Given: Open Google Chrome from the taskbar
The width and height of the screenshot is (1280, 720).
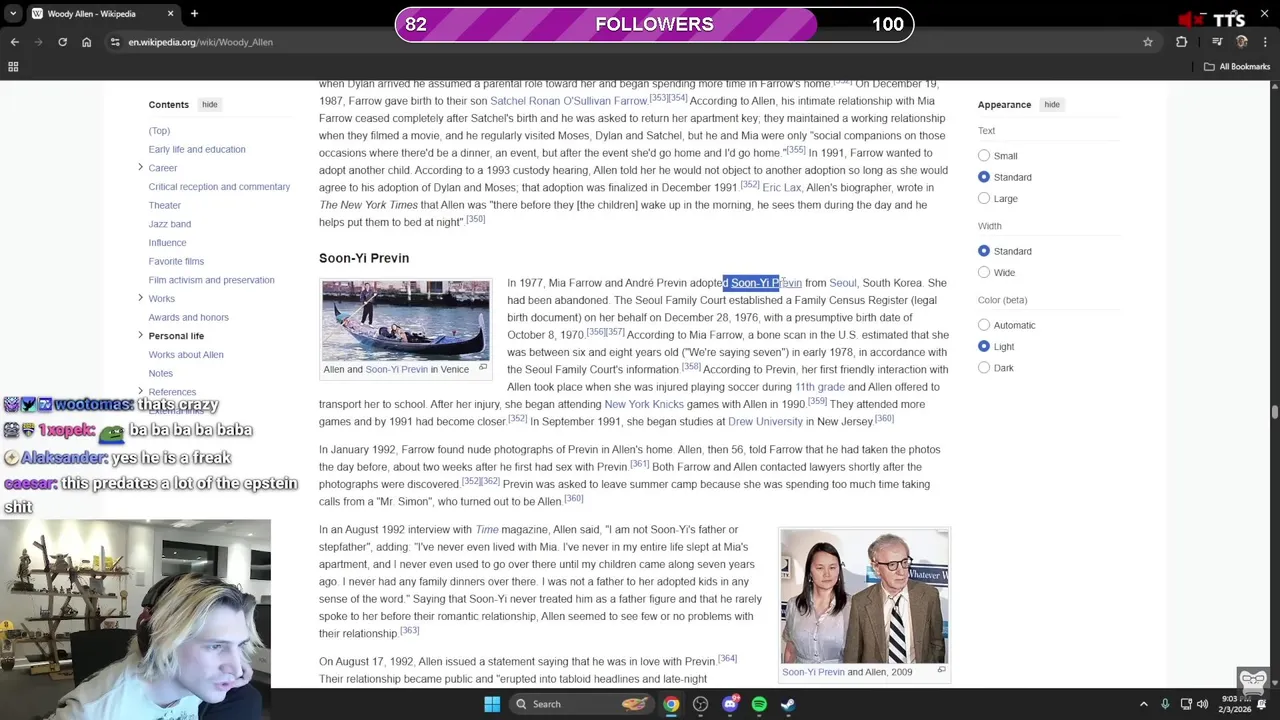Looking at the screenshot, I should pyautogui.click(x=671, y=704).
